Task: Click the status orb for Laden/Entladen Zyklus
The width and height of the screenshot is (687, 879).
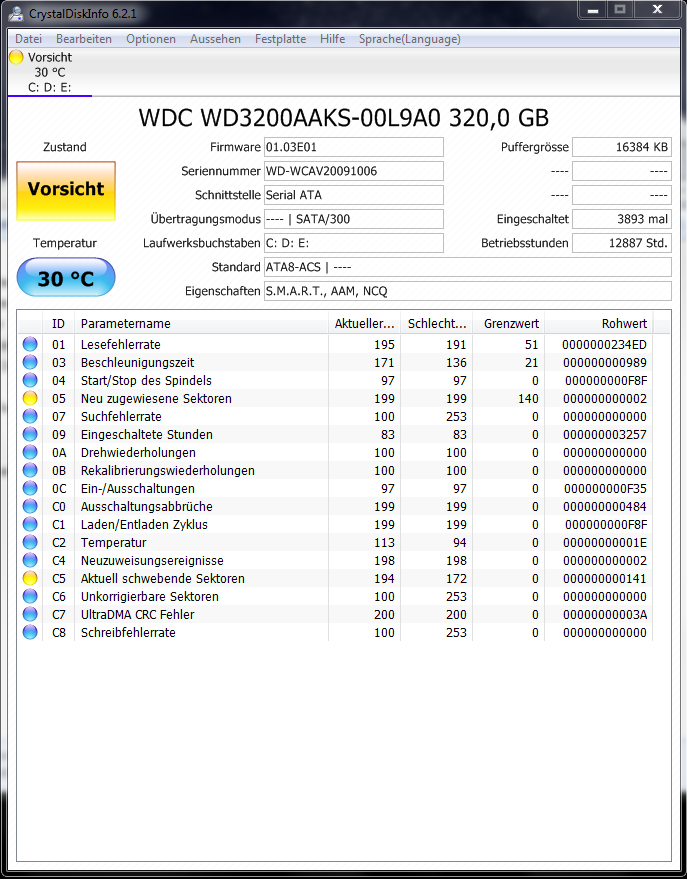Action: [x=30, y=524]
